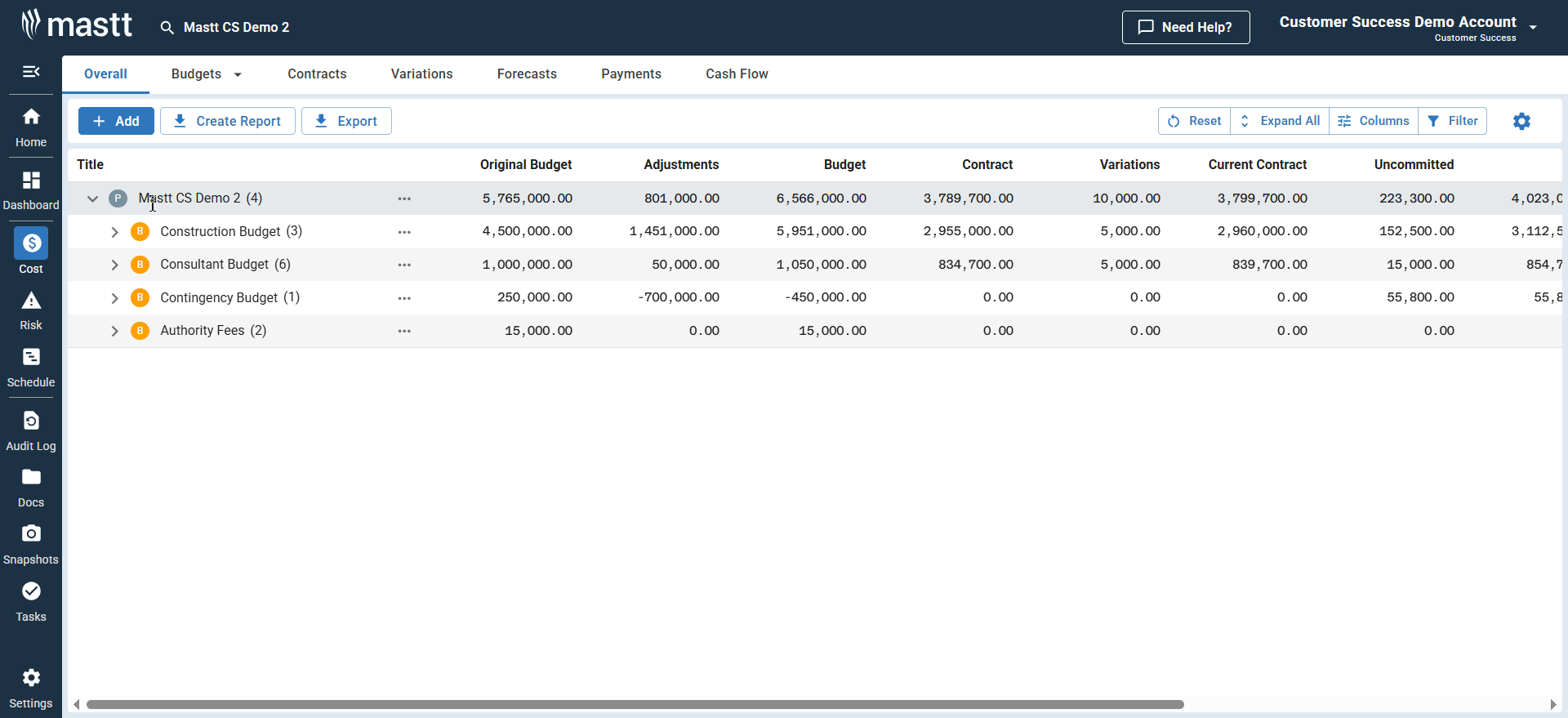Image resolution: width=1568 pixels, height=718 pixels.
Task: Click the scroll right arrow
Action: point(1553,704)
